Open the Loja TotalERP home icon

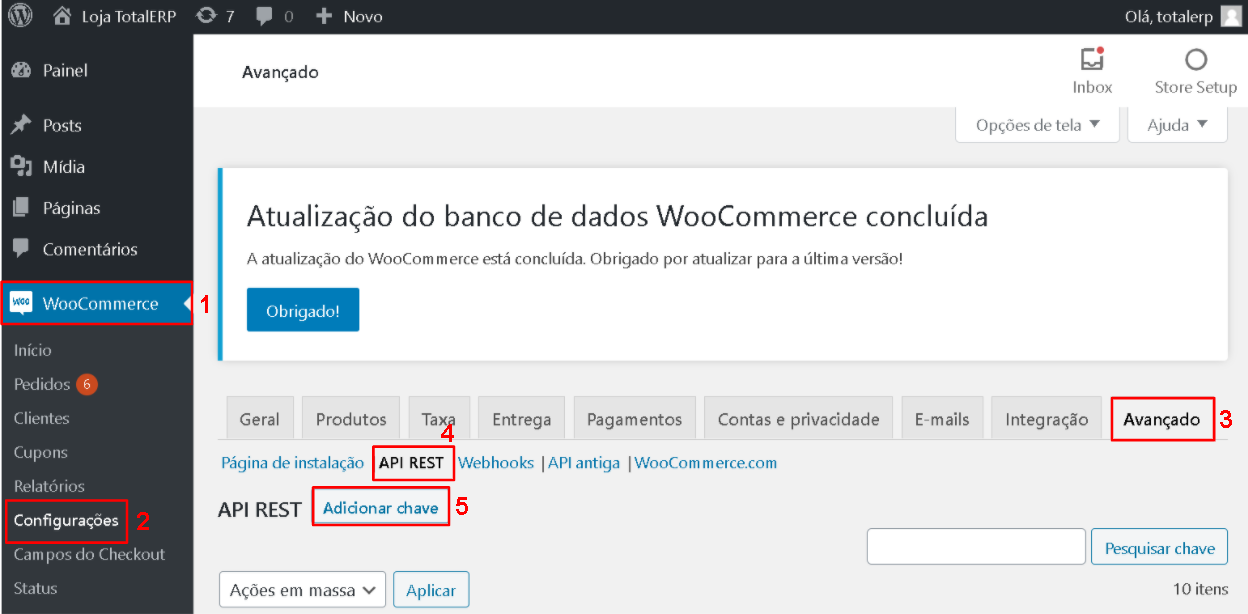(x=62, y=16)
